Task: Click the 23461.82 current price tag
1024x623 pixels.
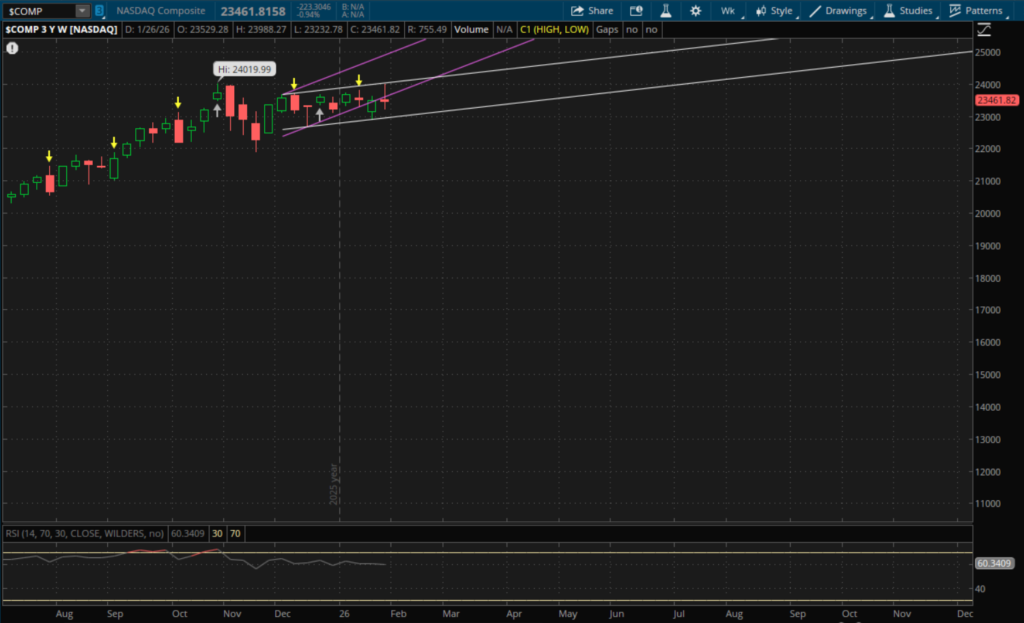Action: pyautogui.click(x=997, y=100)
